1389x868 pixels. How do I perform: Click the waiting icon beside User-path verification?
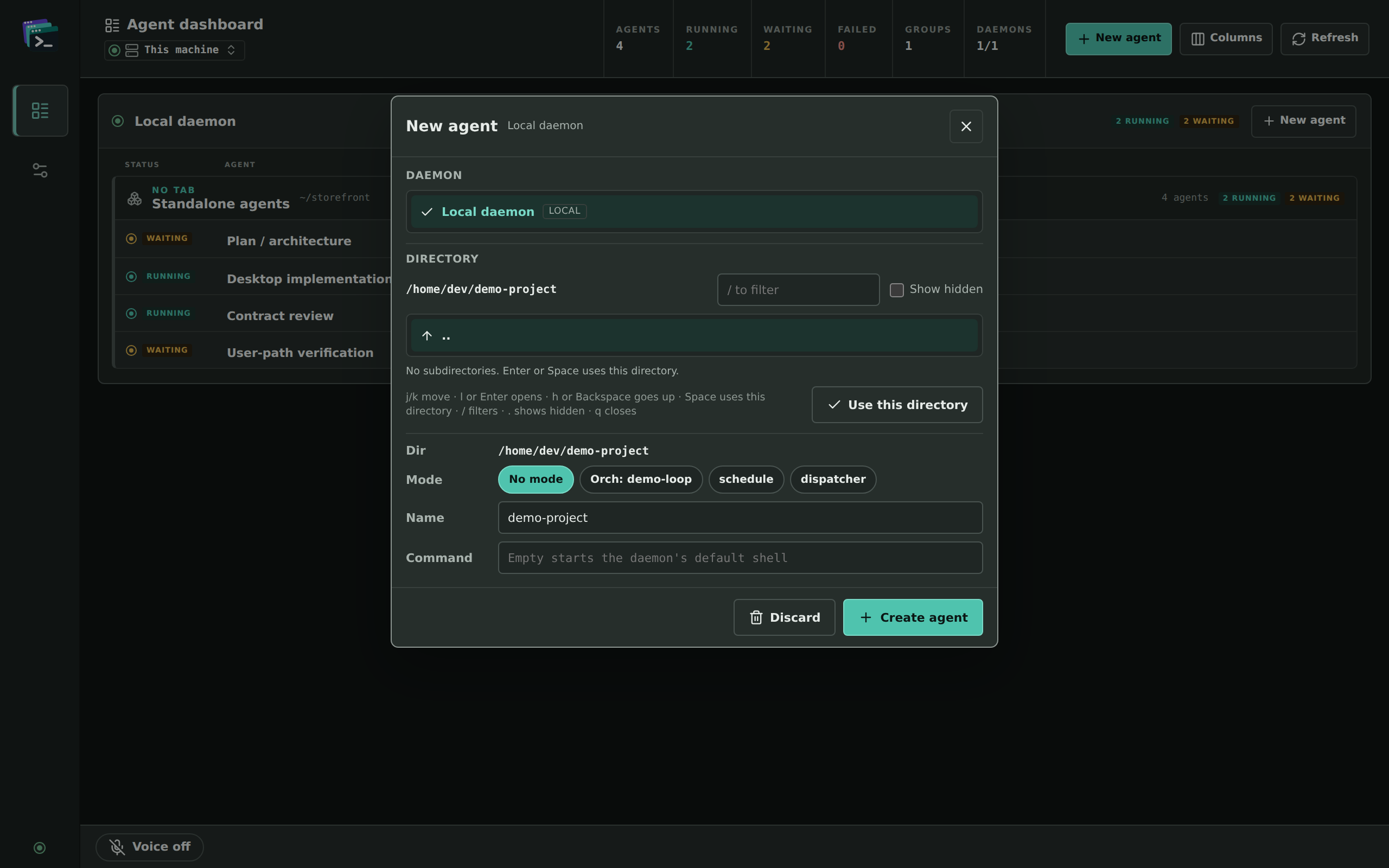pos(131,350)
